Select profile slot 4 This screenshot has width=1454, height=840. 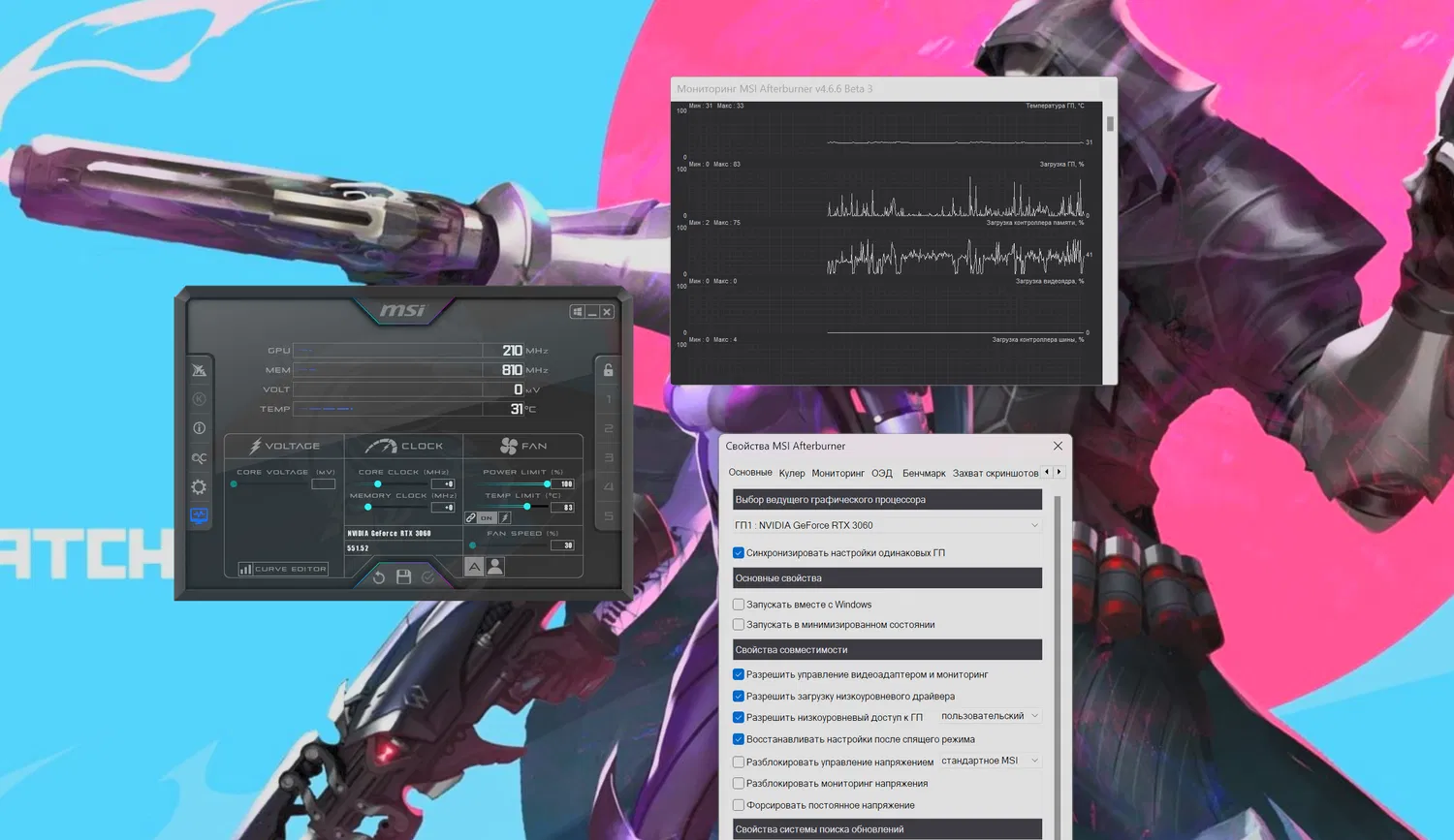pyautogui.click(x=609, y=486)
